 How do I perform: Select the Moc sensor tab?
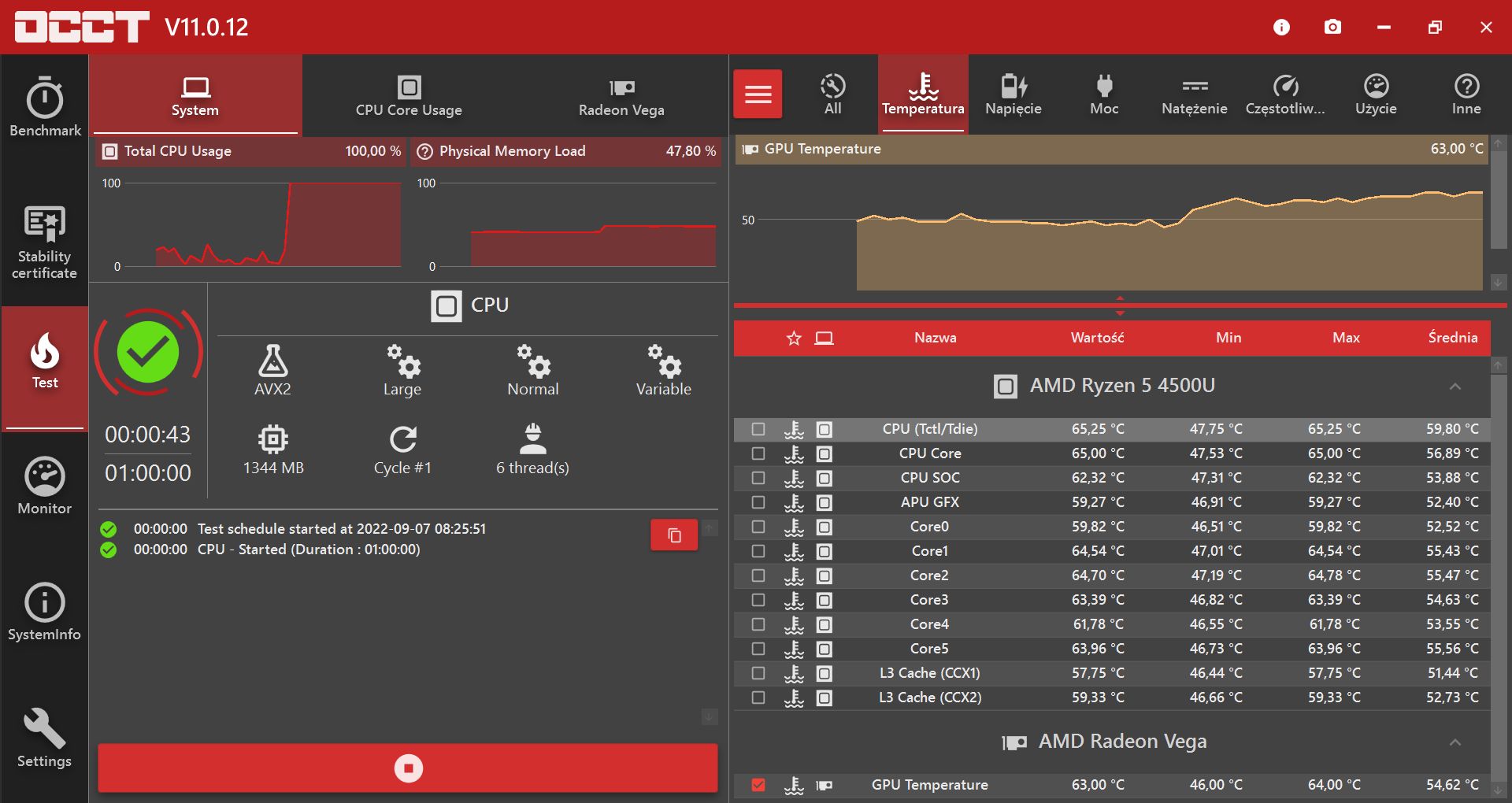1104,94
